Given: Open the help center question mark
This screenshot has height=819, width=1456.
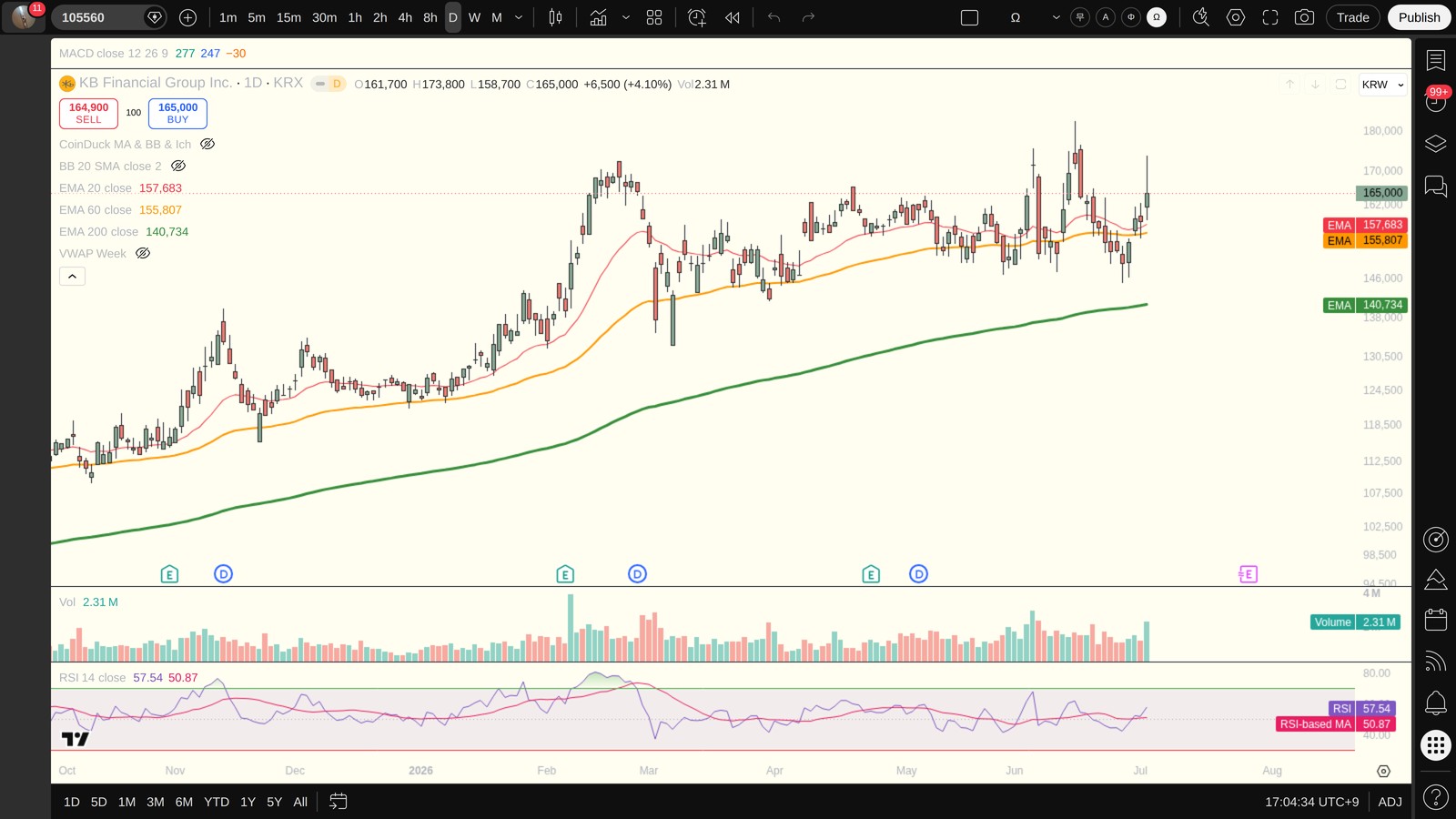Looking at the screenshot, I should tap(1436, 797).
